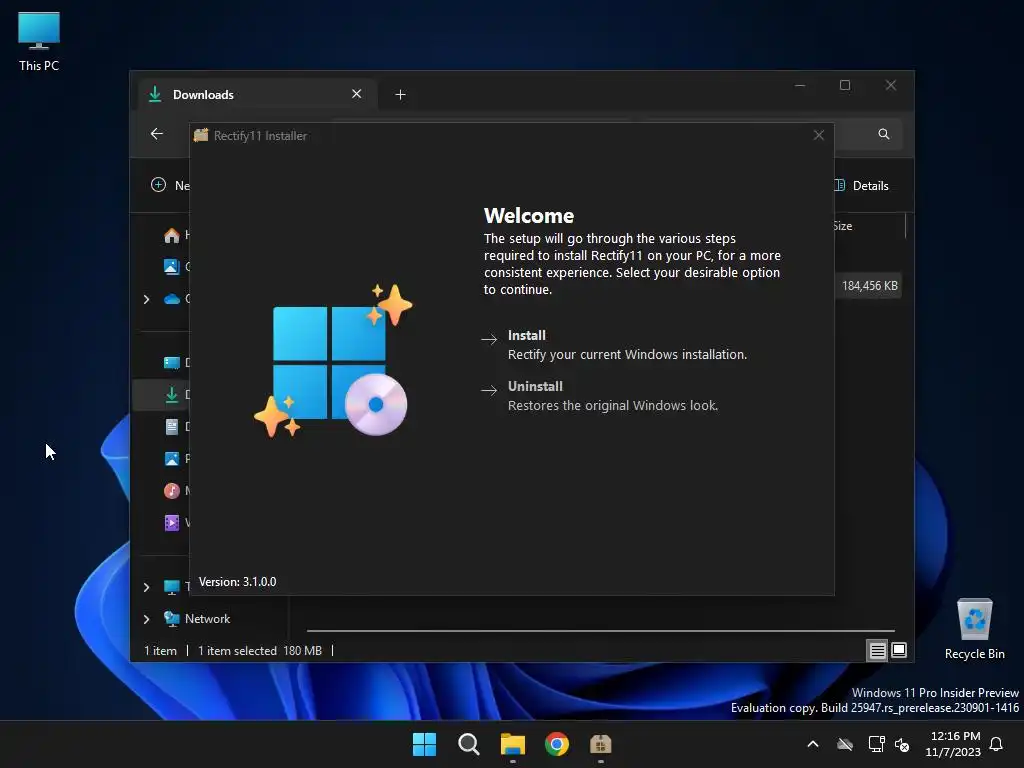The height and width of the screenshot is (768, 1024).
Task: Open the This PC desktop icon
Action: pos(39,41)
